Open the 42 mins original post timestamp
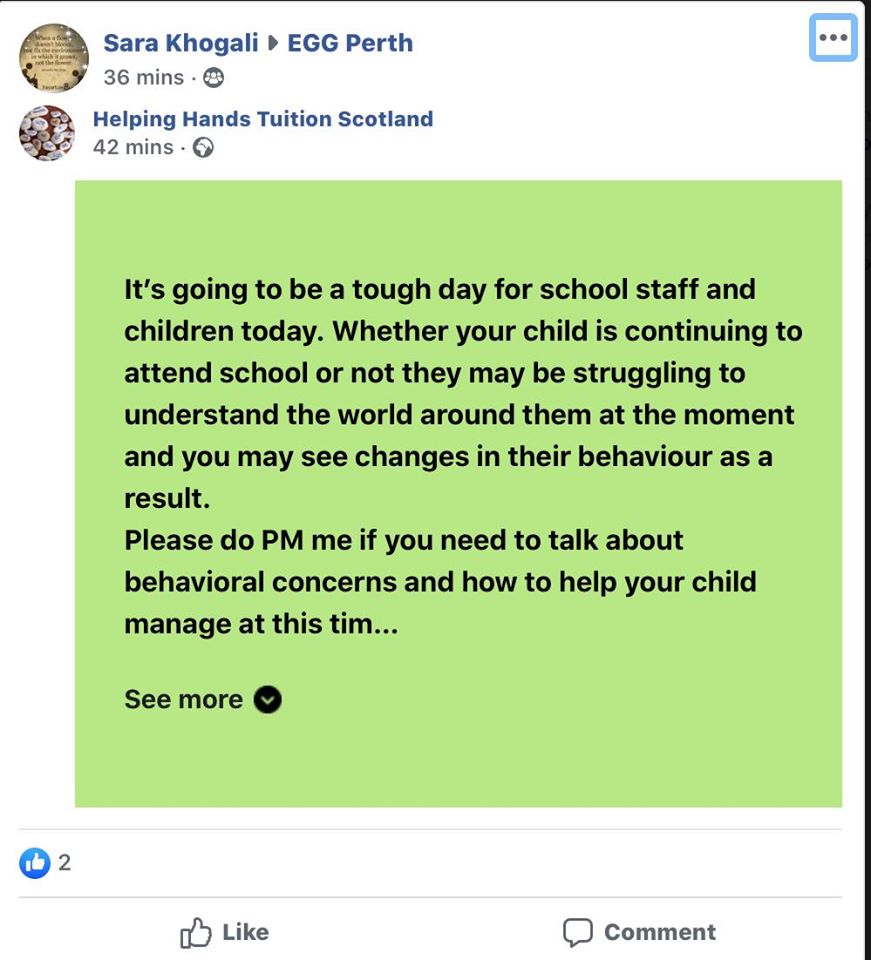The image size is (871, 960). [x=132, y=147]
